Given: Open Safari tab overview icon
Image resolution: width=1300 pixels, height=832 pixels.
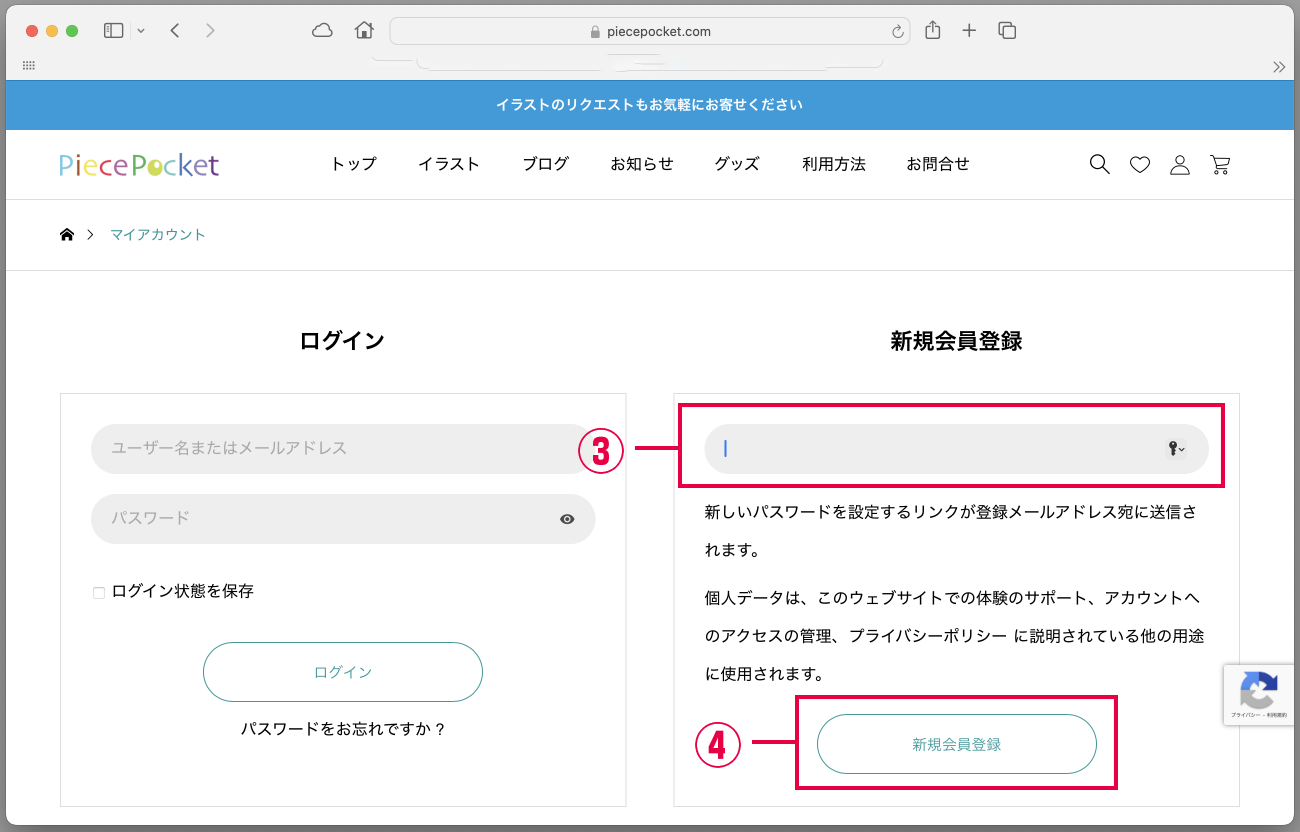Looking at the screenshot, I should [x=1007, y=31].
